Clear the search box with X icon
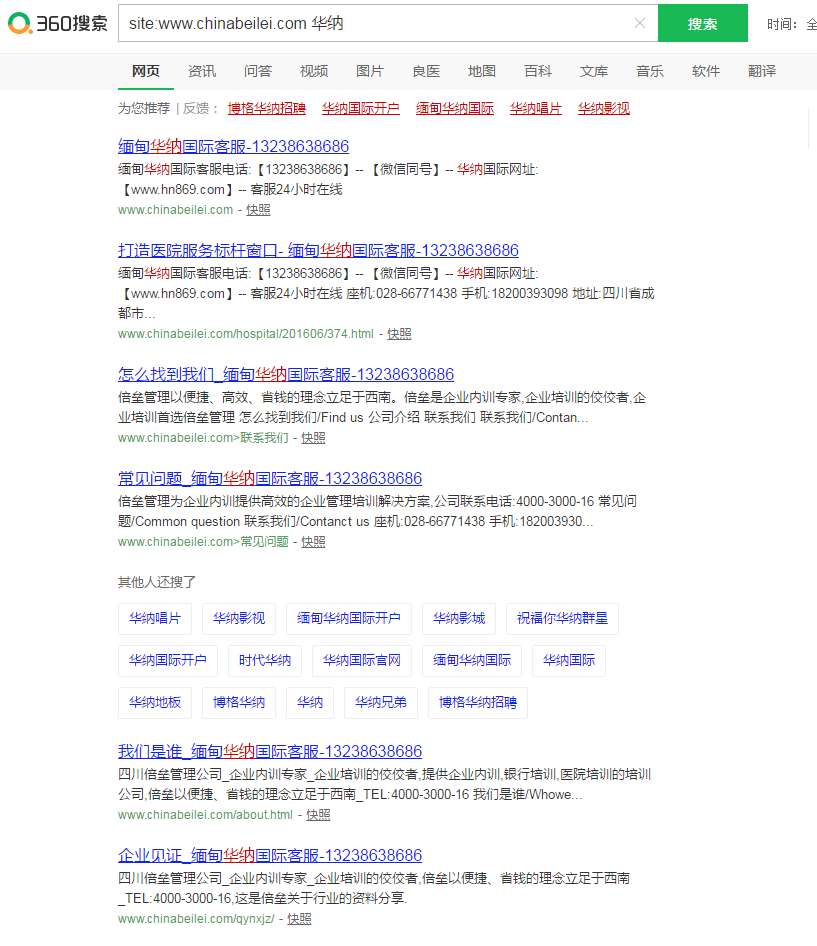Image resolution: width=817 pixels, height=946 pixels. [640, 23]
